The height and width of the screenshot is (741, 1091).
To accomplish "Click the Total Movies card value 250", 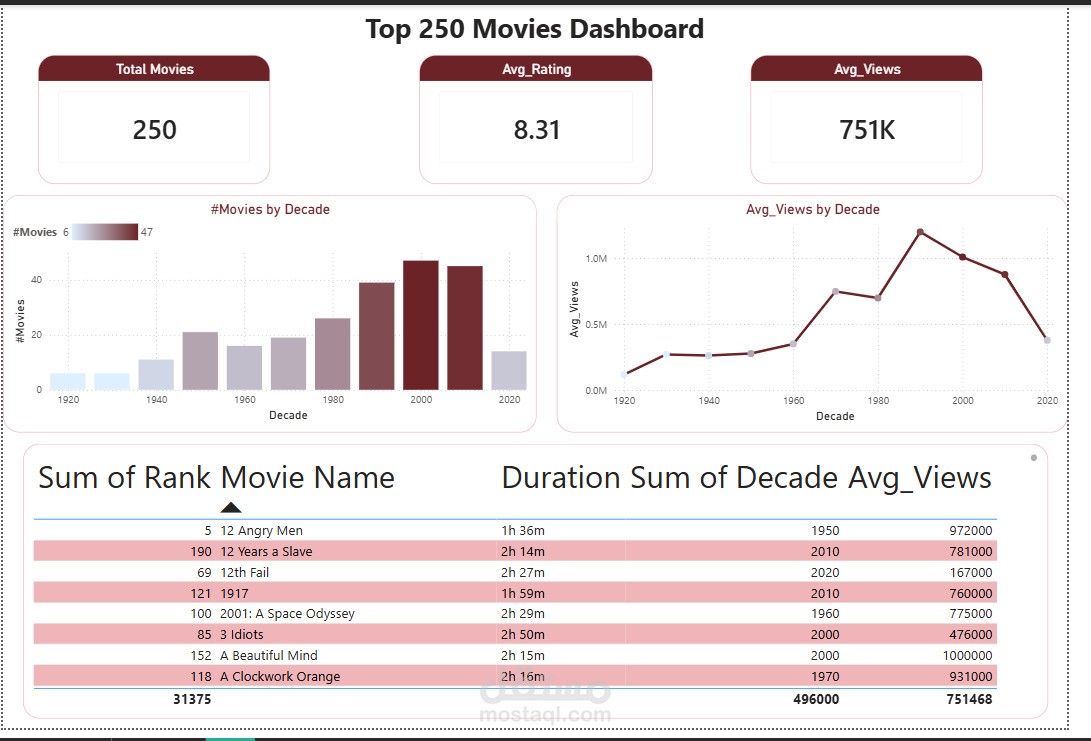I will 154,130.
